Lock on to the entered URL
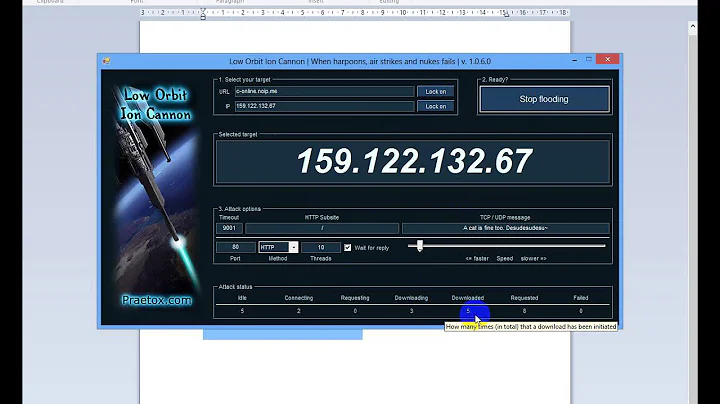The image size is (720, 404). pos(435,92)
